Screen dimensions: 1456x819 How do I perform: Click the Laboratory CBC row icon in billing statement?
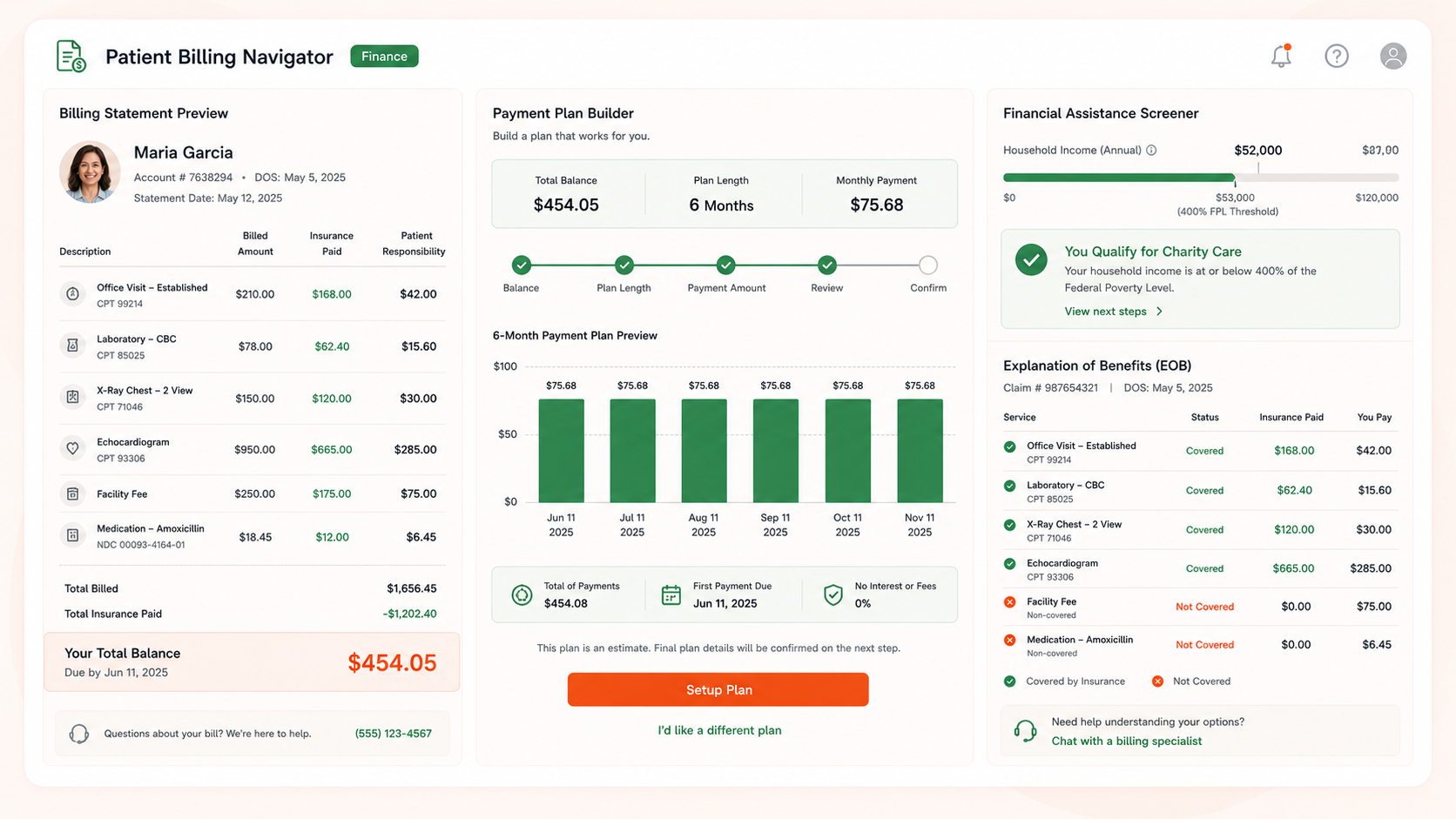pyautogui.click(x=73, y=346)
